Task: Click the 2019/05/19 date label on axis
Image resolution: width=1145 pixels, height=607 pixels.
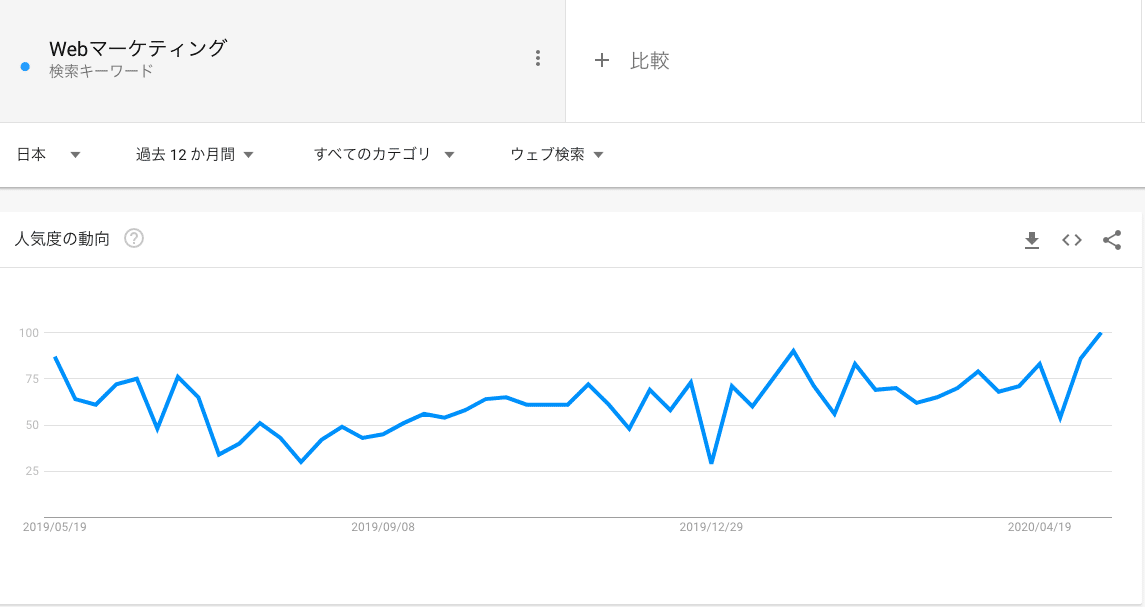Action: click(x=54, y=527)
